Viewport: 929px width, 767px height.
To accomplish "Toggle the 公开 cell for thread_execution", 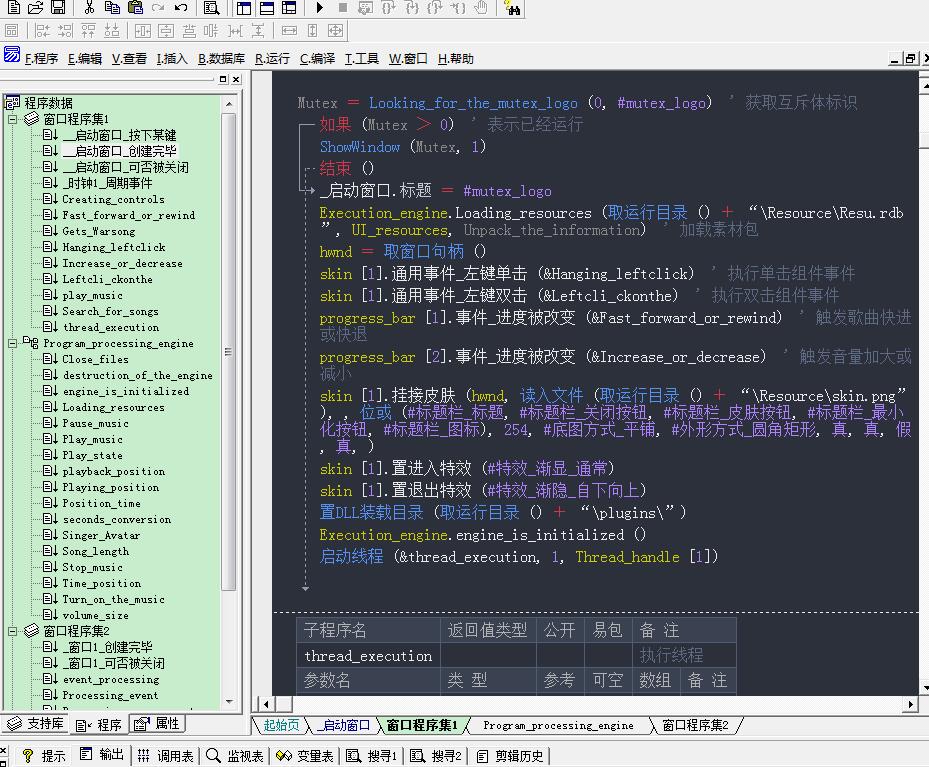I will (x=558, y=656).
